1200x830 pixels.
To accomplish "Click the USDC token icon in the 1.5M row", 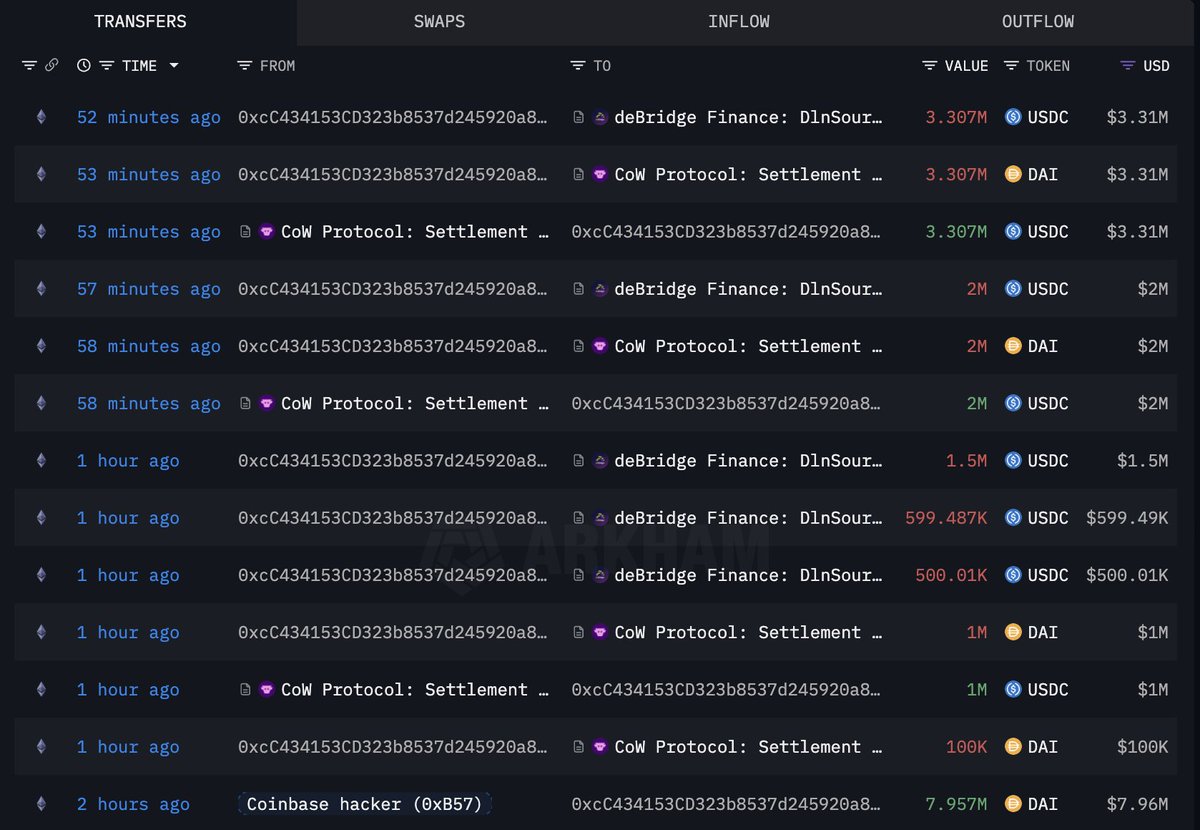I will (1013, 461).
